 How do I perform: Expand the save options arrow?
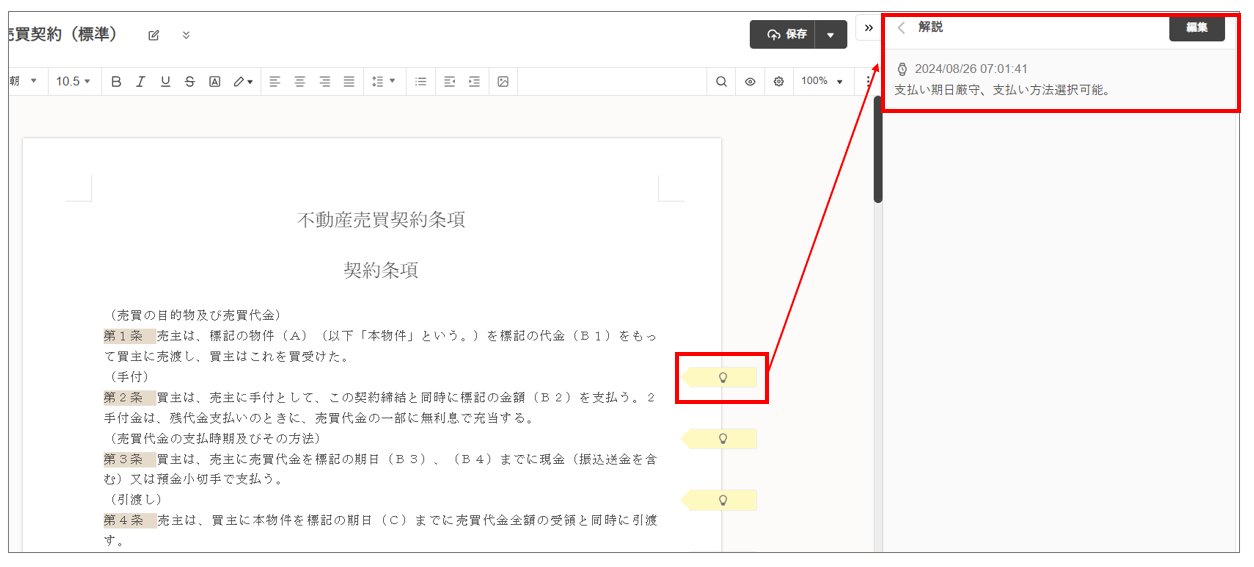[831, 35]
